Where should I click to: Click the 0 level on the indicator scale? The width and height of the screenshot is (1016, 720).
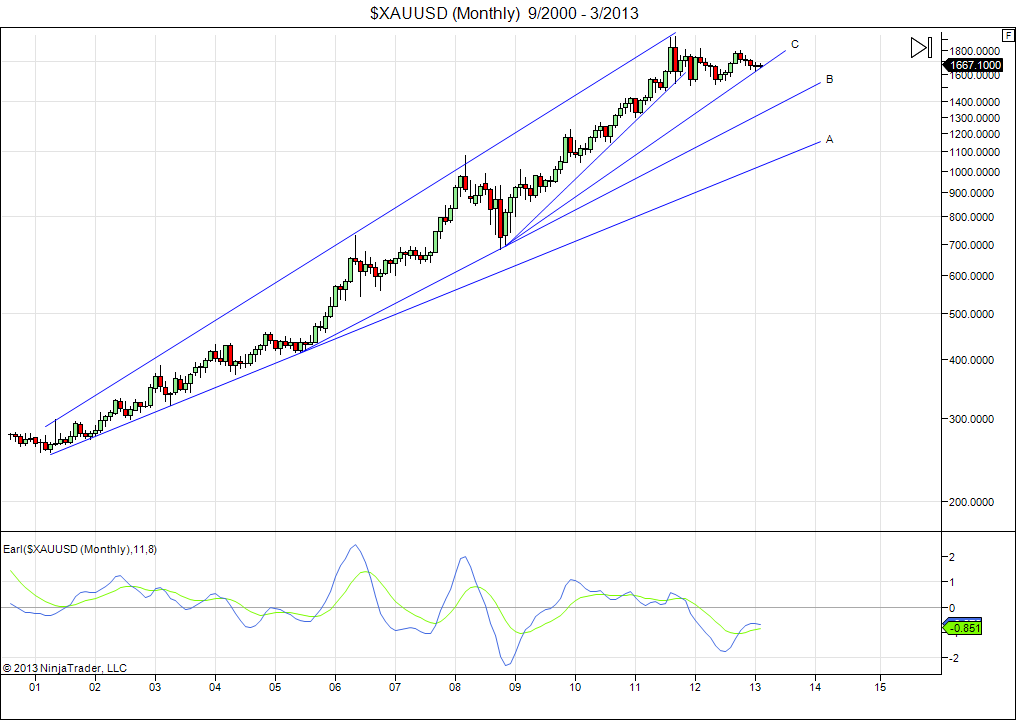tap(953, 607)
